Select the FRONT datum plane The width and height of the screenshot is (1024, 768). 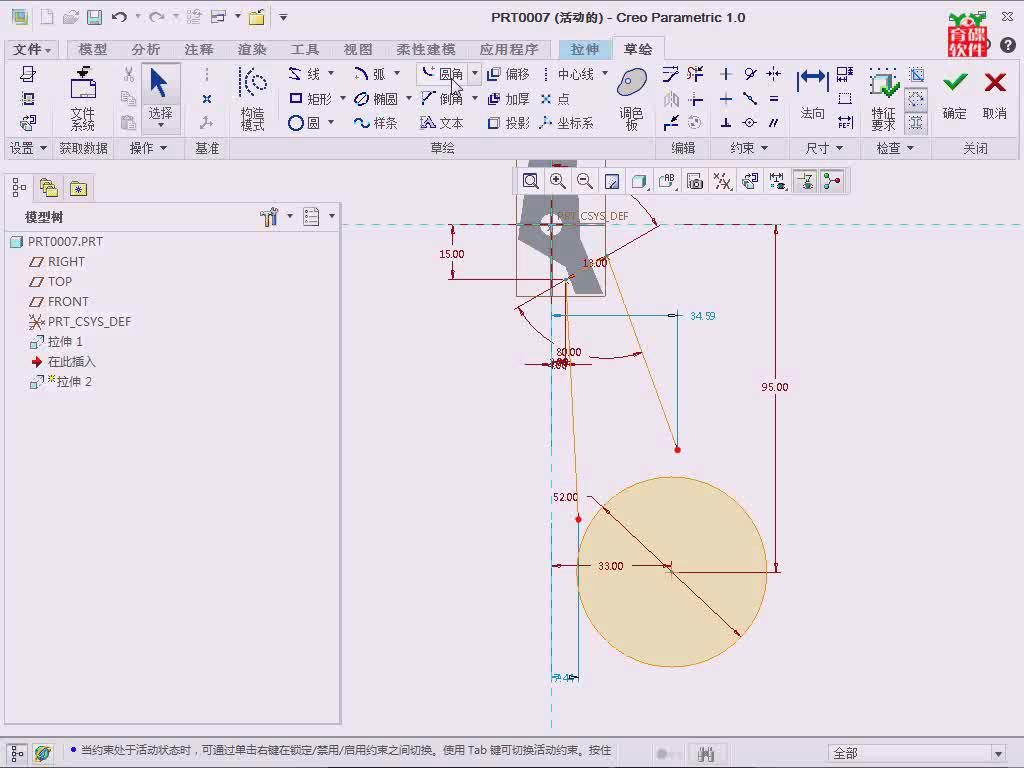[59, 302]
